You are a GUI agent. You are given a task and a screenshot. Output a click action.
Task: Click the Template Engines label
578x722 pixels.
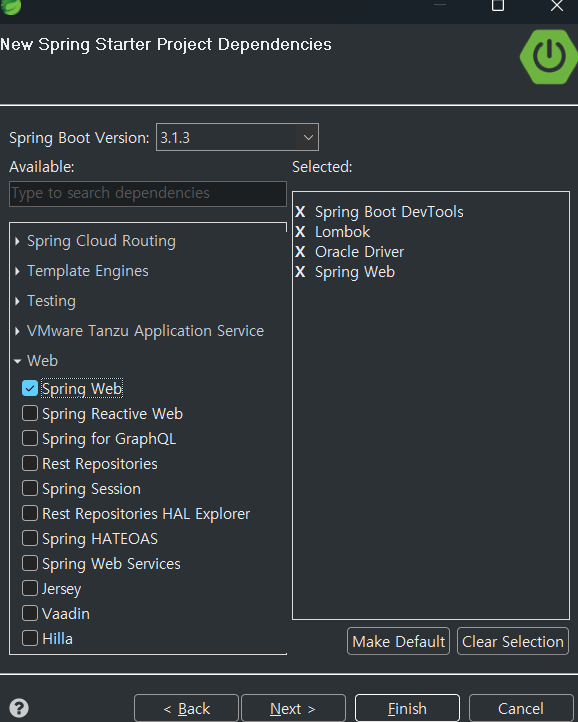tap(88, 271)
